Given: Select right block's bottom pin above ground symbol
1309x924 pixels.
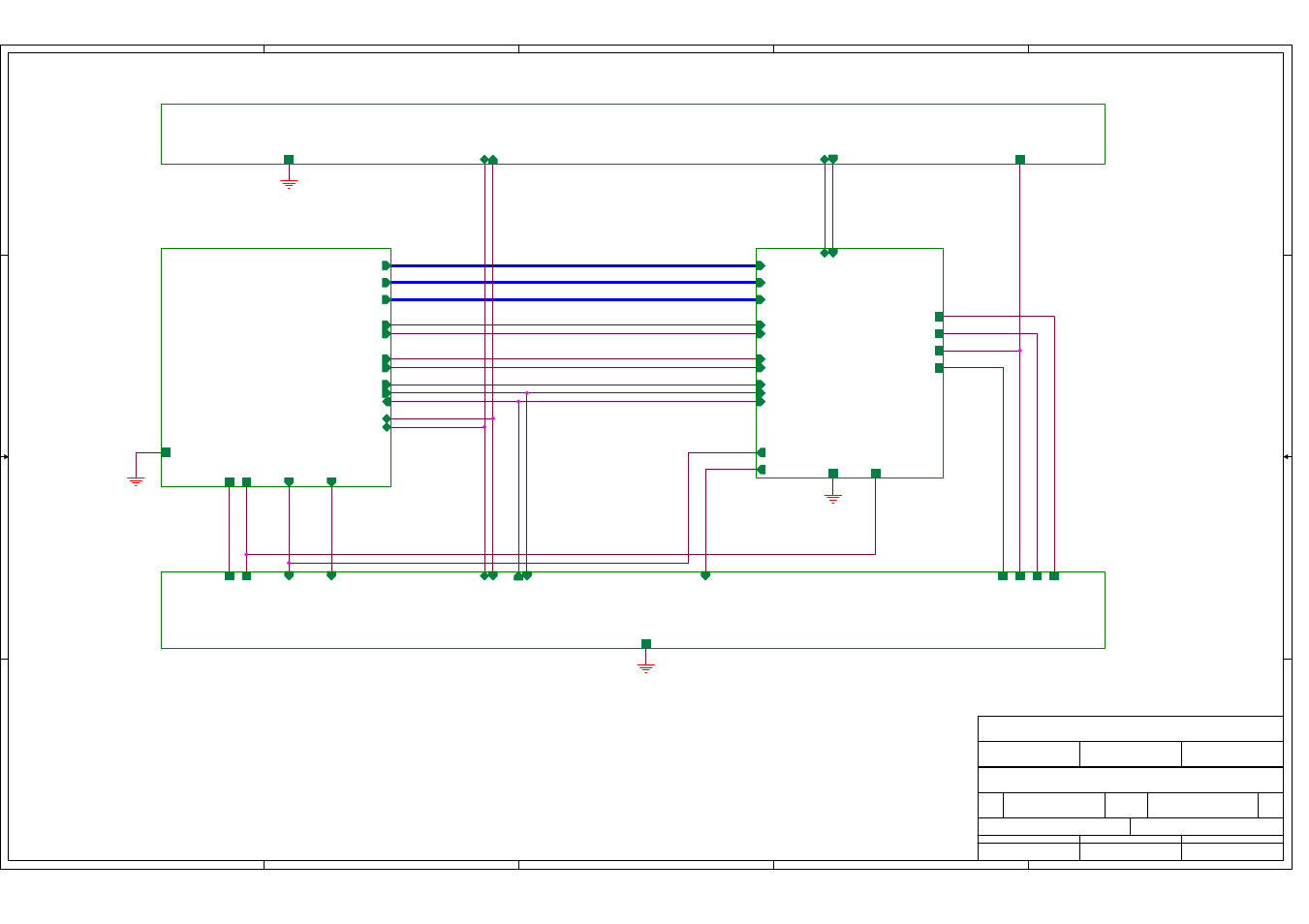Looking at the screenshot, I should click(x=833, y=474).
